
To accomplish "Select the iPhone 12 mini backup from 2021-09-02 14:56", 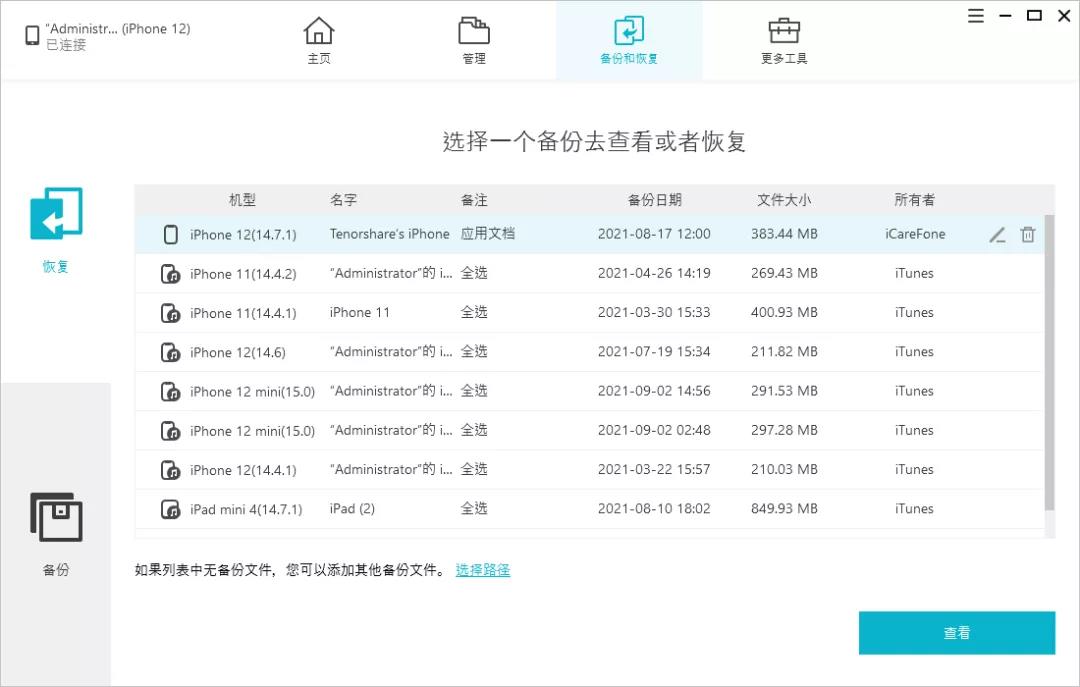I will point(500,391).
